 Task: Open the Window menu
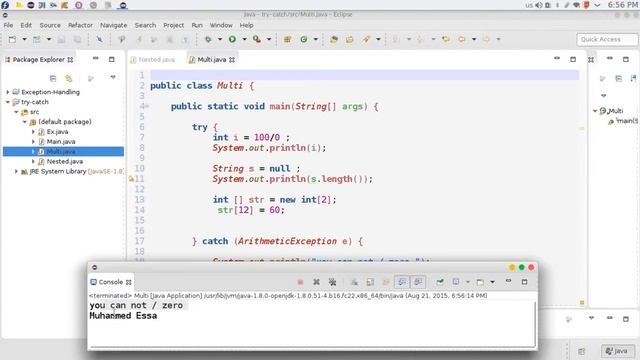(x=221, y=25)
